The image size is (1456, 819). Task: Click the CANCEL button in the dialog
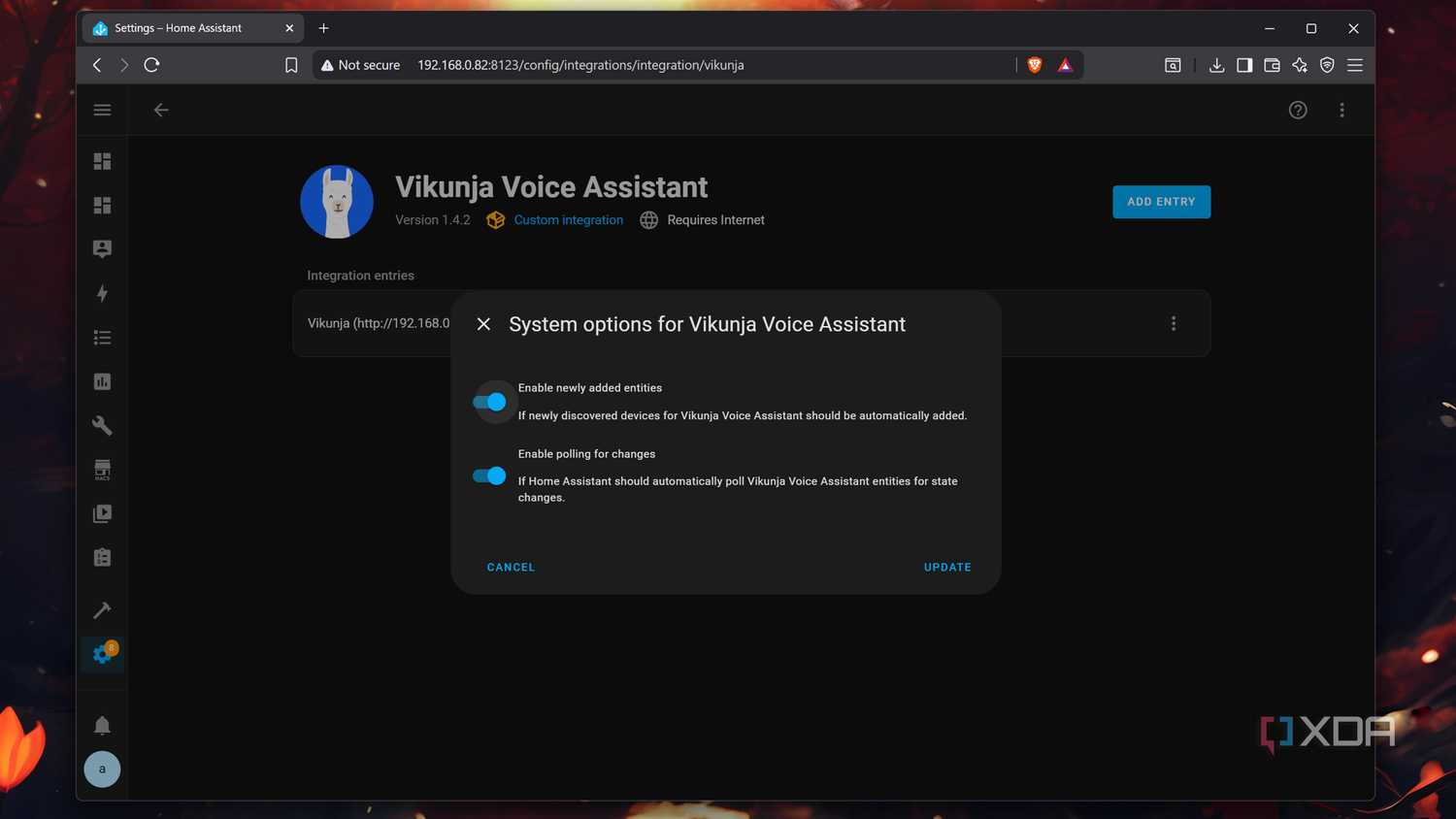point(511,568)
